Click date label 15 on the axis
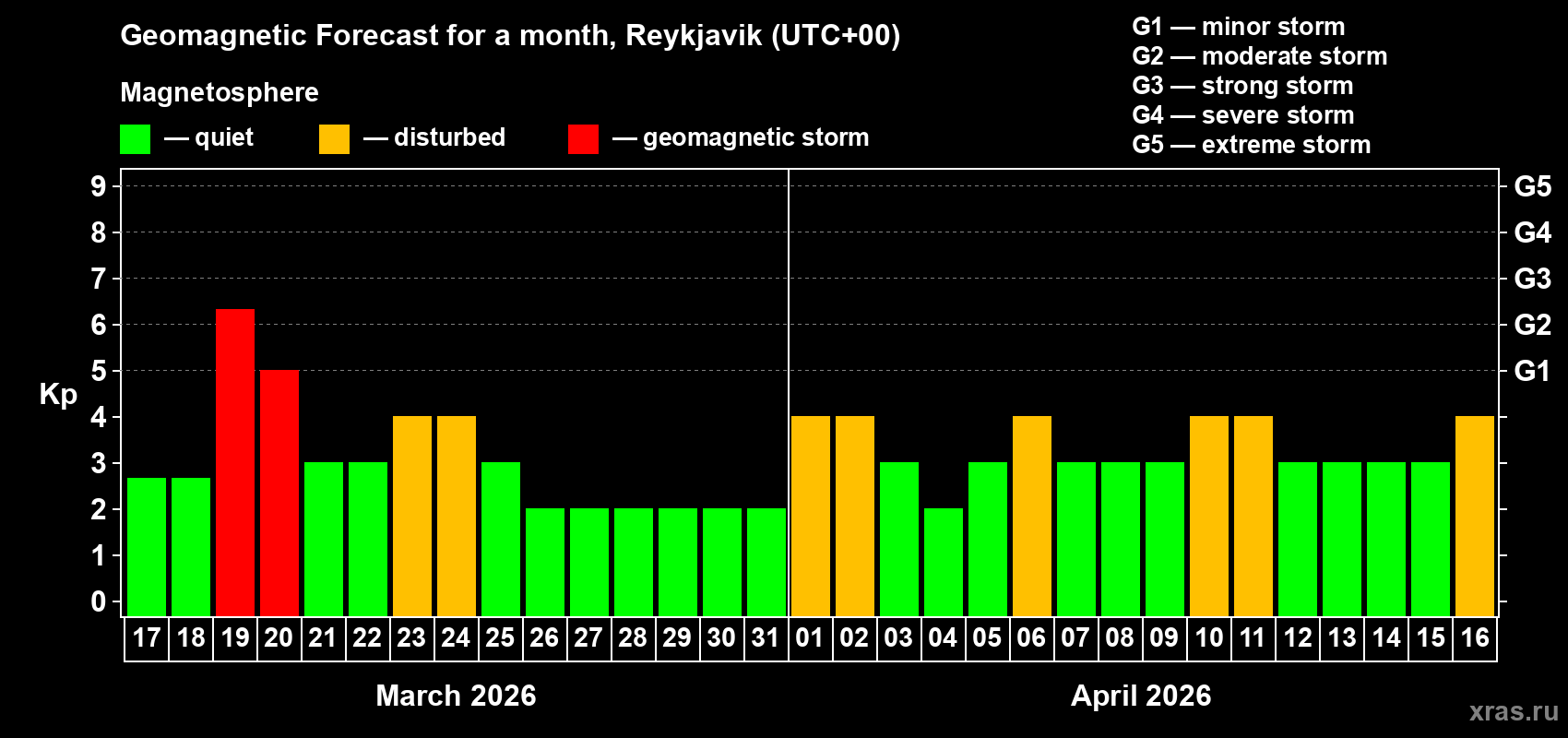 pos(1431,637)
